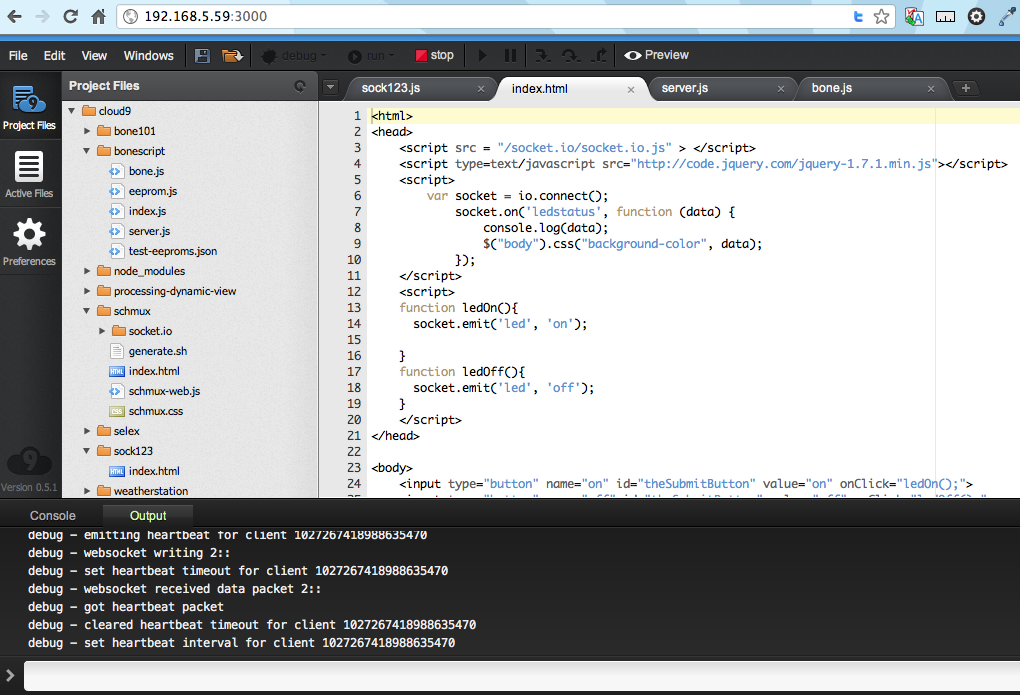Viewport: 1020px width, 695px height.
Task: Click the Preview eye button
Action: 656,56
